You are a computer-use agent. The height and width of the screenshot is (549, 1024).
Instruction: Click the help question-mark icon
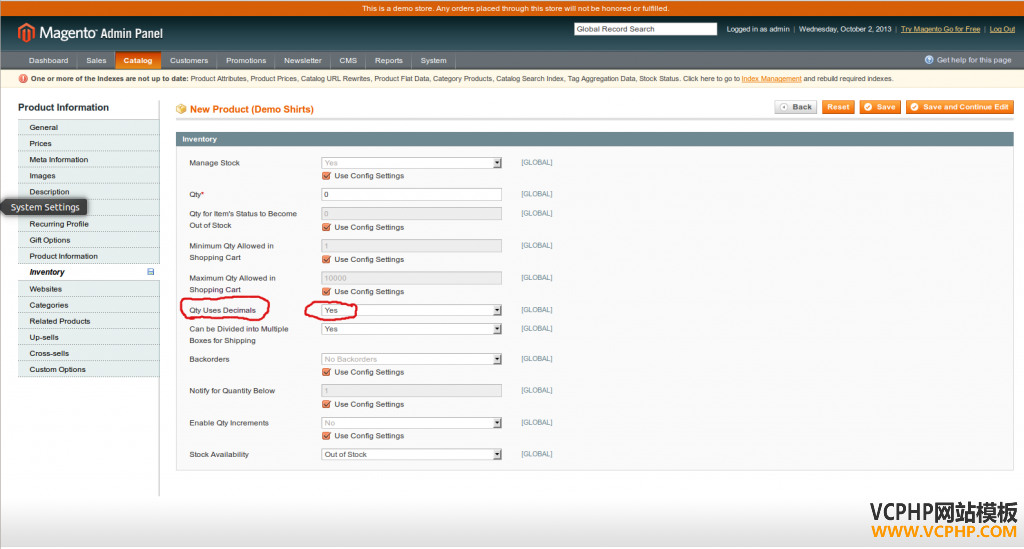tap(929, 60)
